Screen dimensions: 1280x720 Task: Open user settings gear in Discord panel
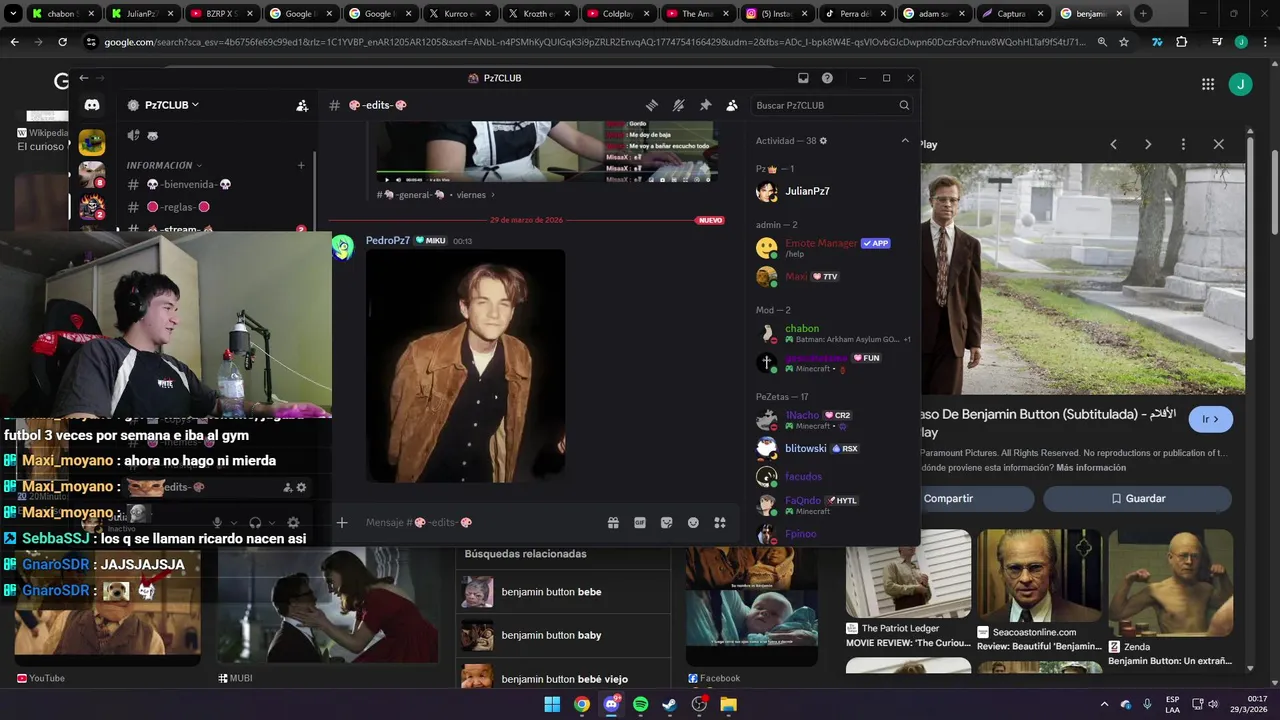[293, 522]
